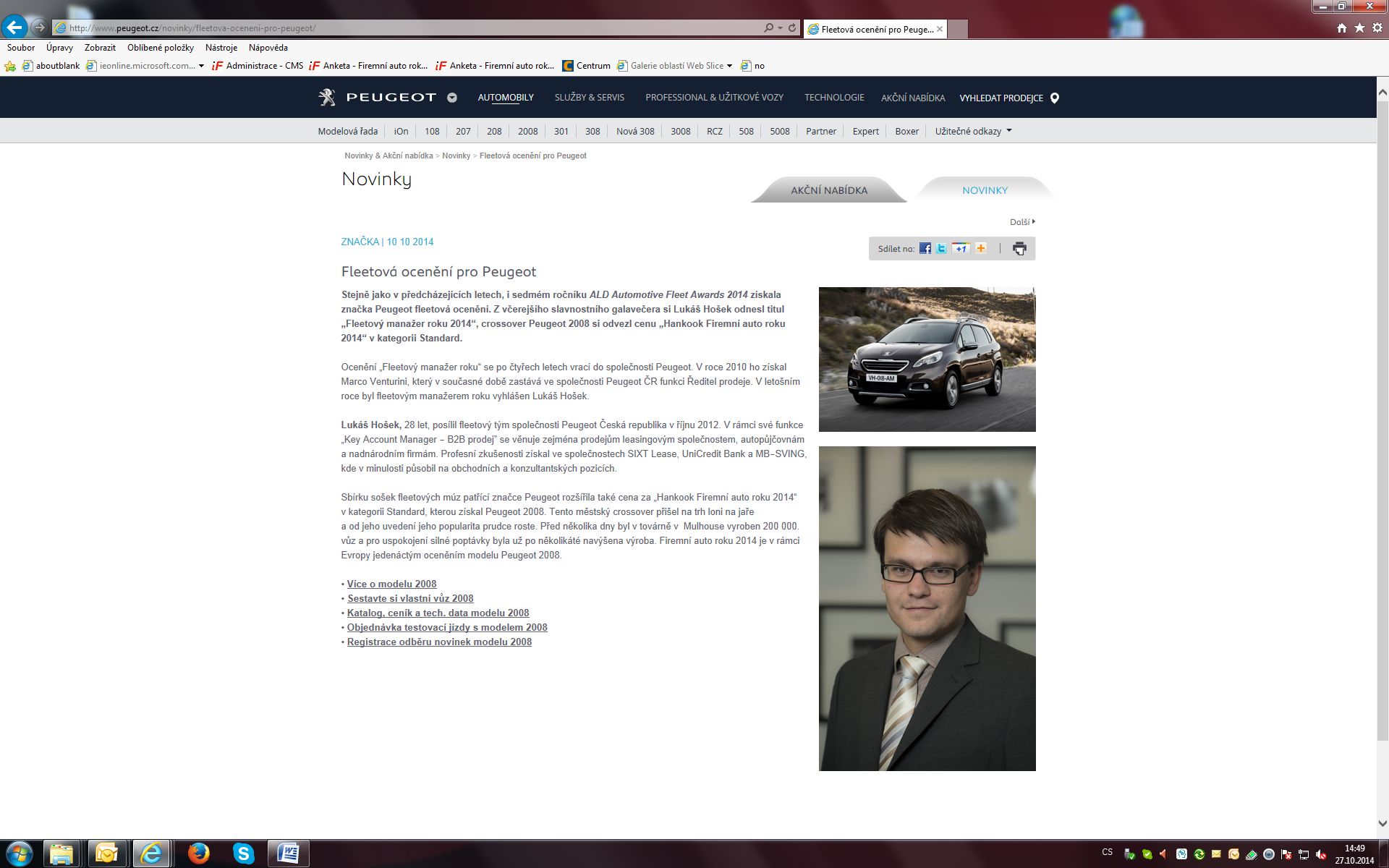Open the Windows Start button
Viewport: 1389px width, 868px height.
pos(19,854)
